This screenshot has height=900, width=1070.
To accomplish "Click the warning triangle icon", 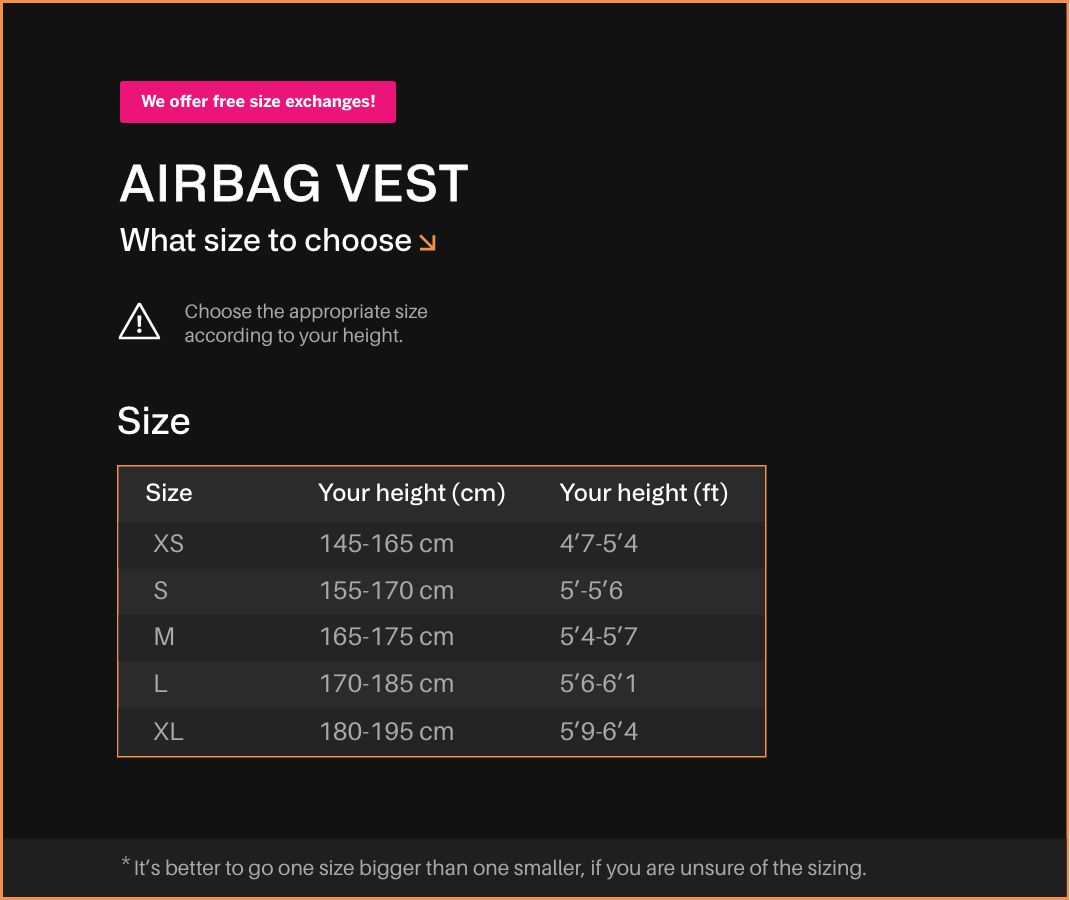I will click(139, 322).
